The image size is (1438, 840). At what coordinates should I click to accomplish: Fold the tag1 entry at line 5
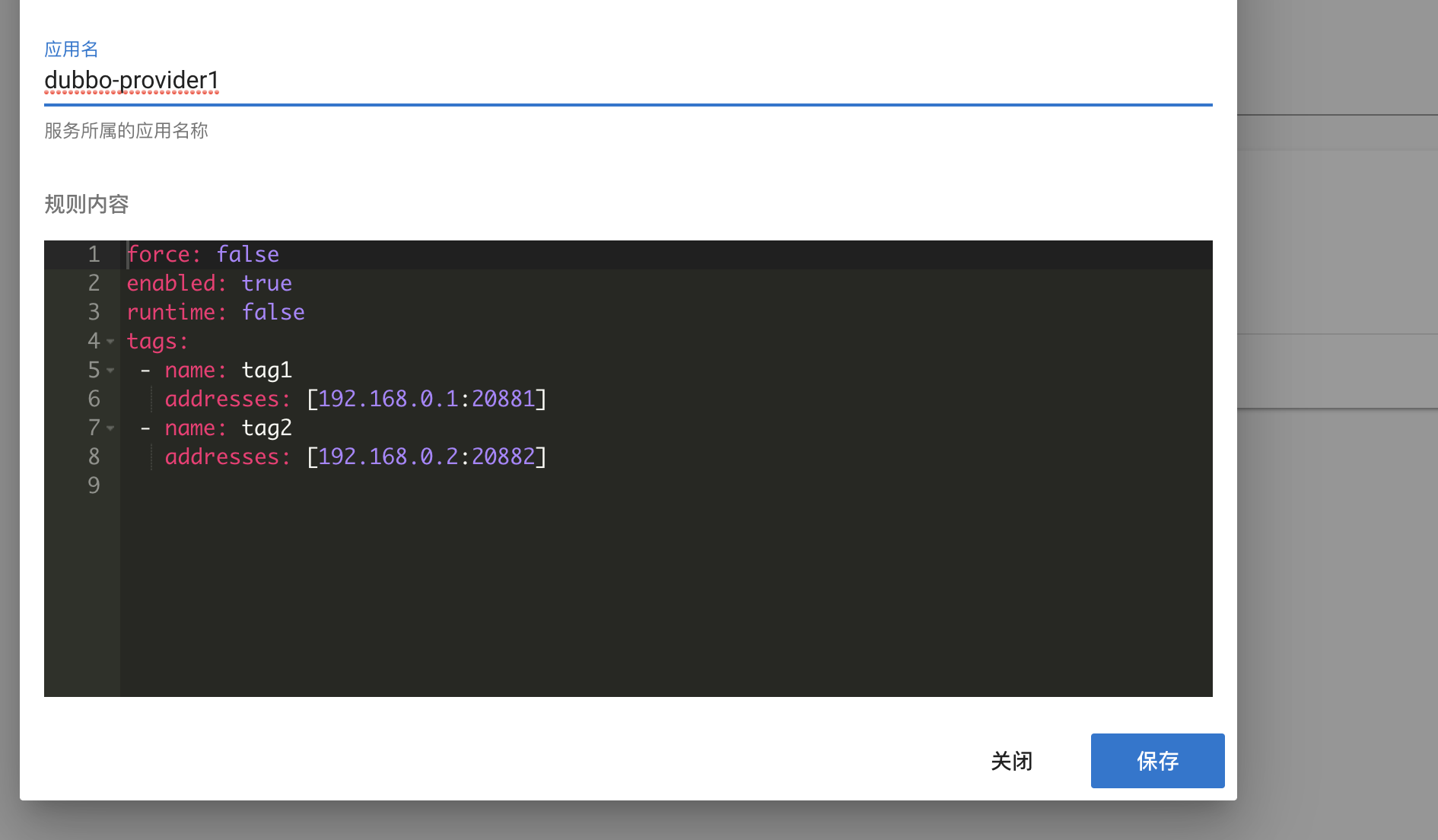point(110,371)
